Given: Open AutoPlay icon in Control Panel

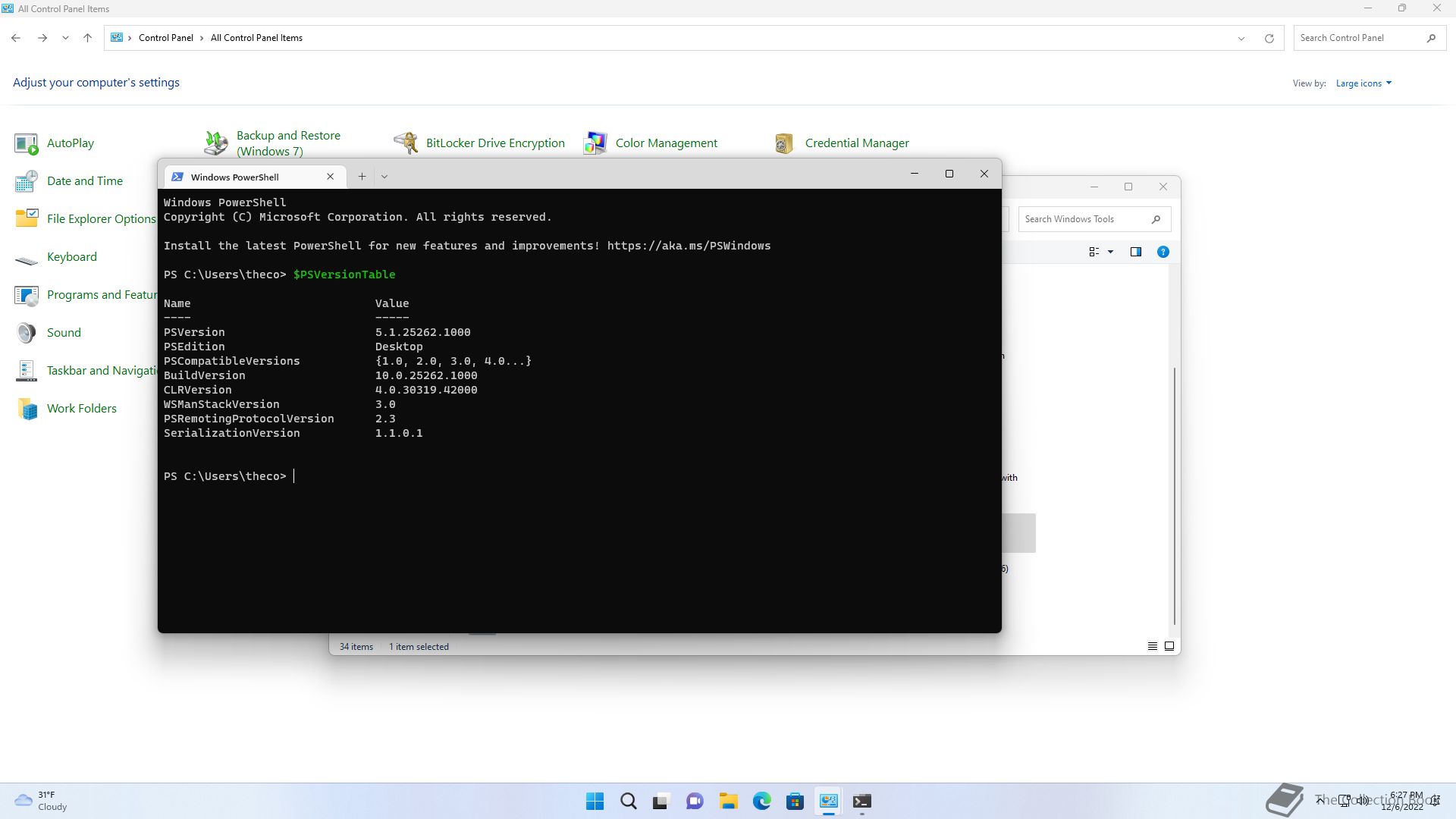Looking at the screenshot, I should [26, 143].
